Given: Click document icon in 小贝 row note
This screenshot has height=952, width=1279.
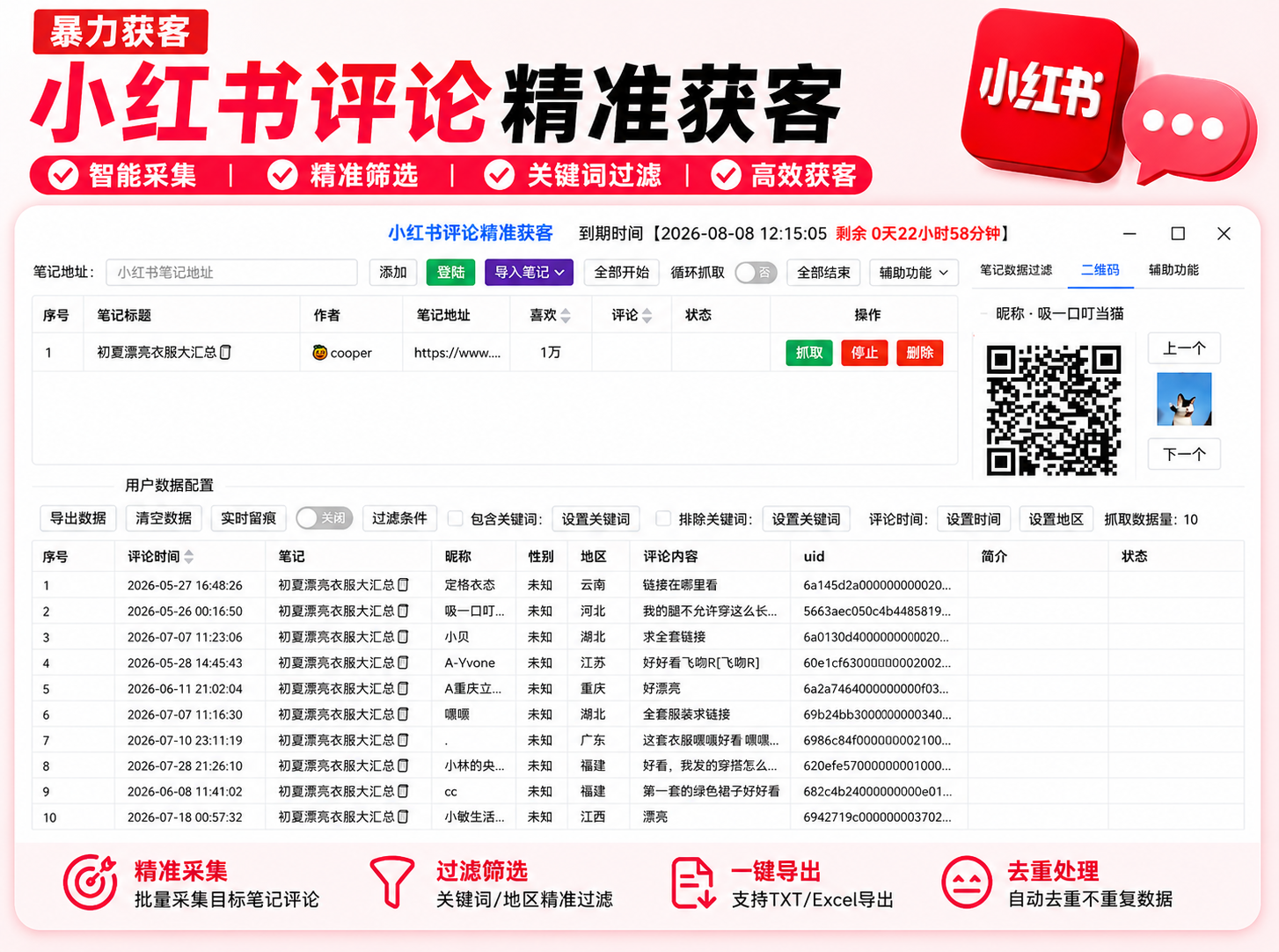Looking at the screenshot, I should click(403, 636).
